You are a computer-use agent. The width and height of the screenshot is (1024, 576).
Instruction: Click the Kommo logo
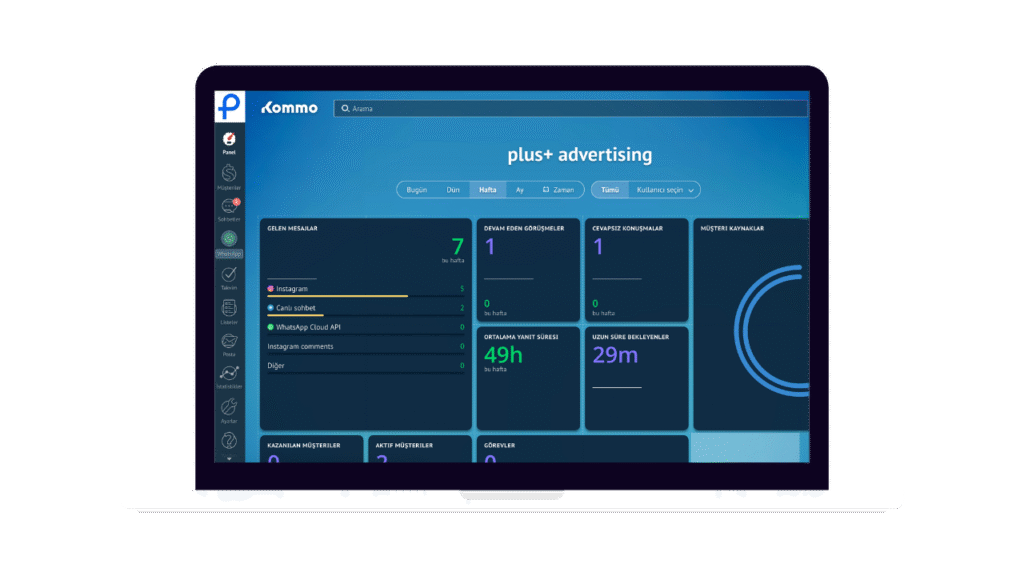[x=289, y=108]
